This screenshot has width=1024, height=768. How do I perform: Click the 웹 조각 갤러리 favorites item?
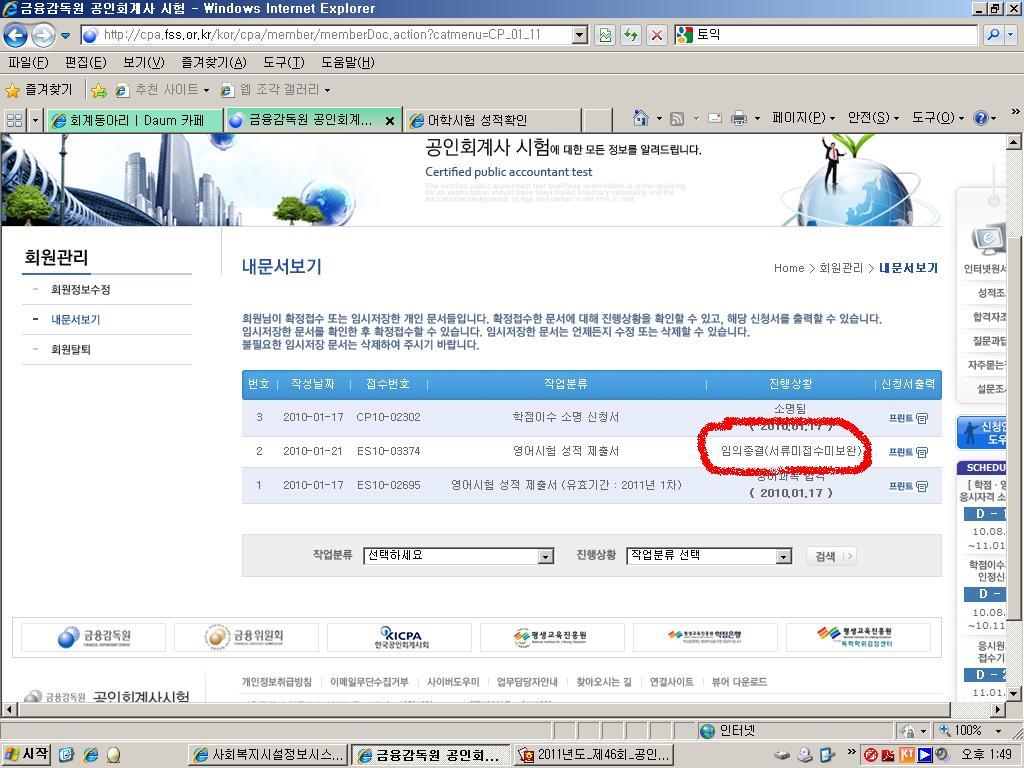276,90
